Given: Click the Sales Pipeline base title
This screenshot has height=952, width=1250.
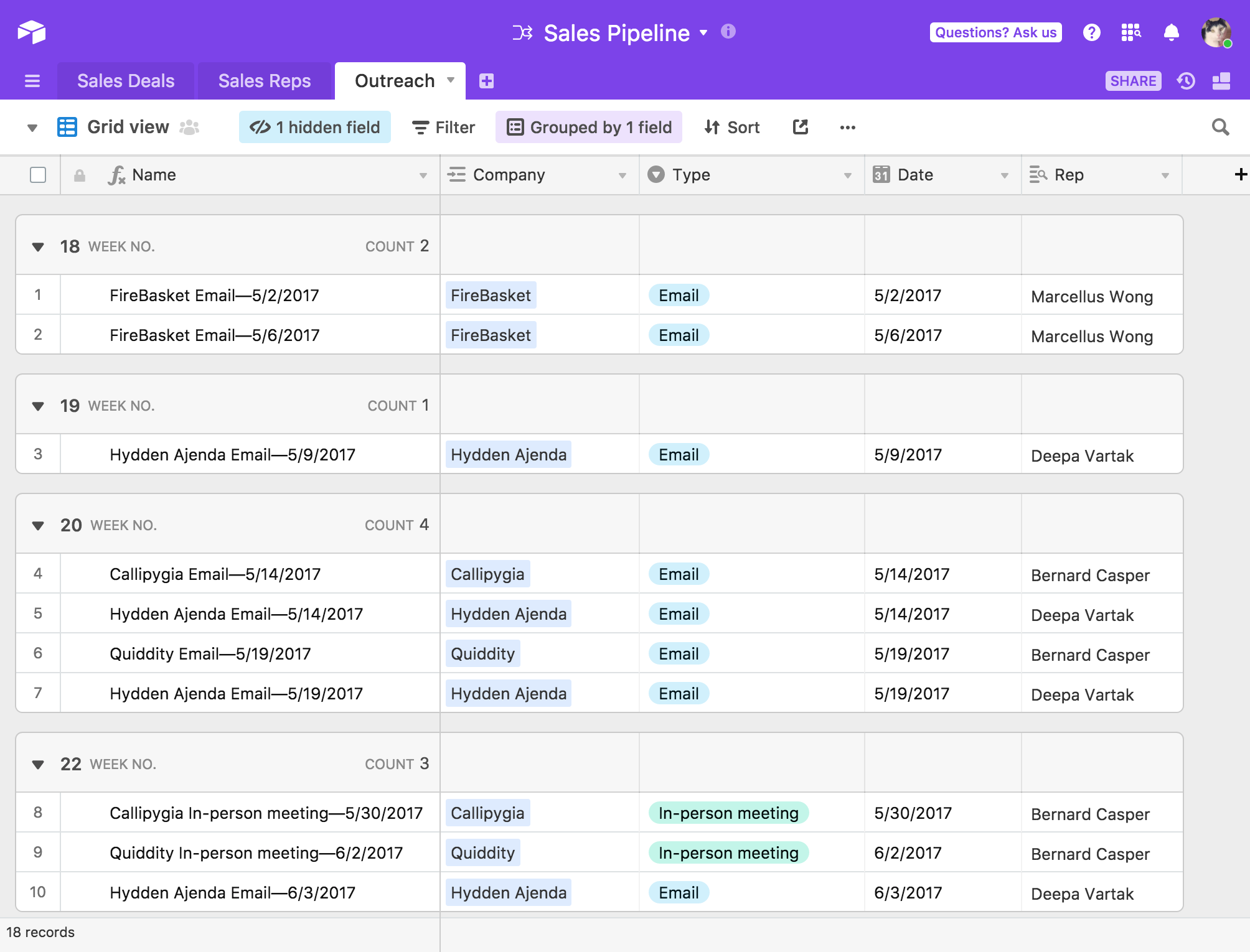Looking at the screenshot, I should [x=616, y=33].
